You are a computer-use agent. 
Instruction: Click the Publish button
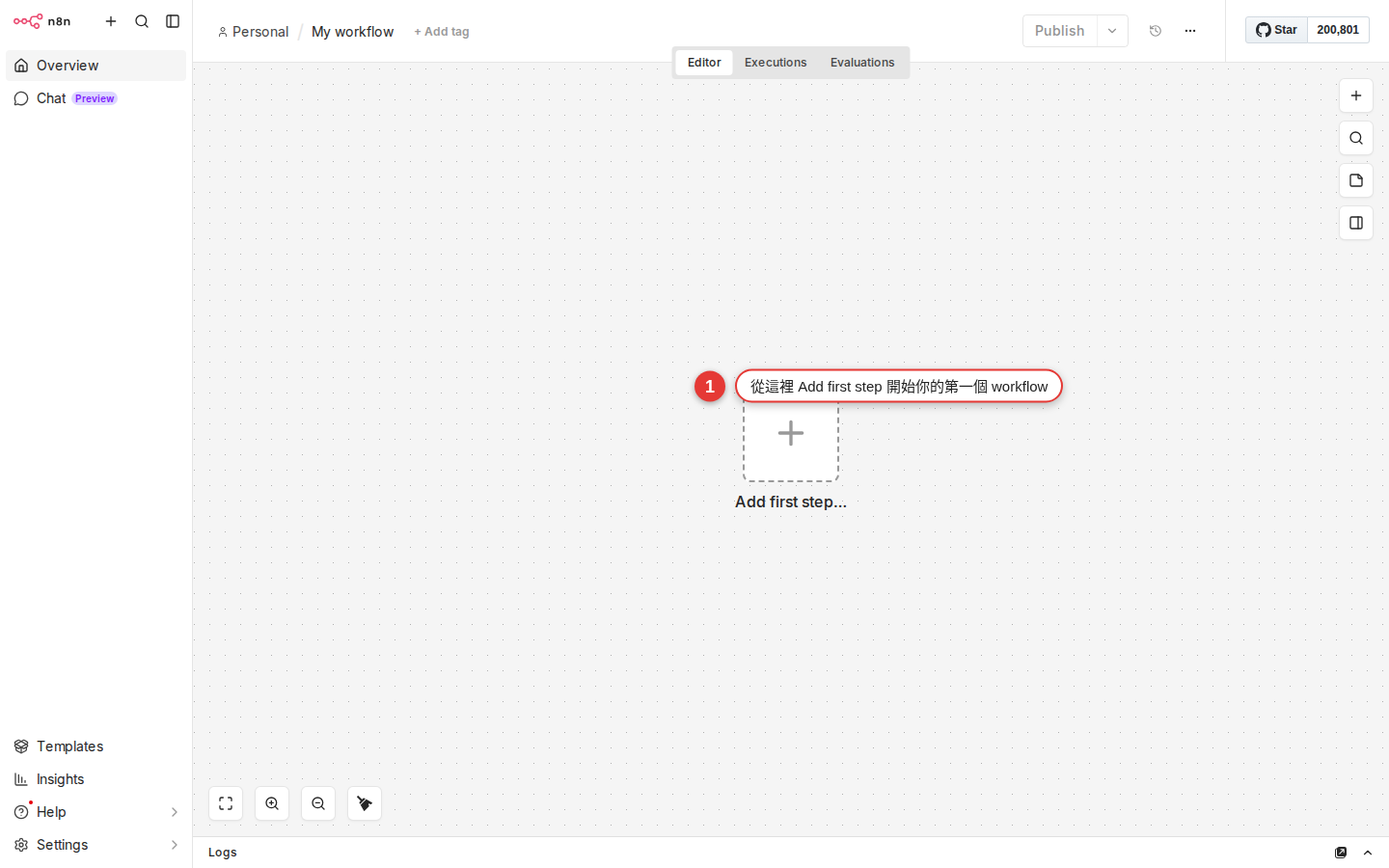pos(1060,31)
